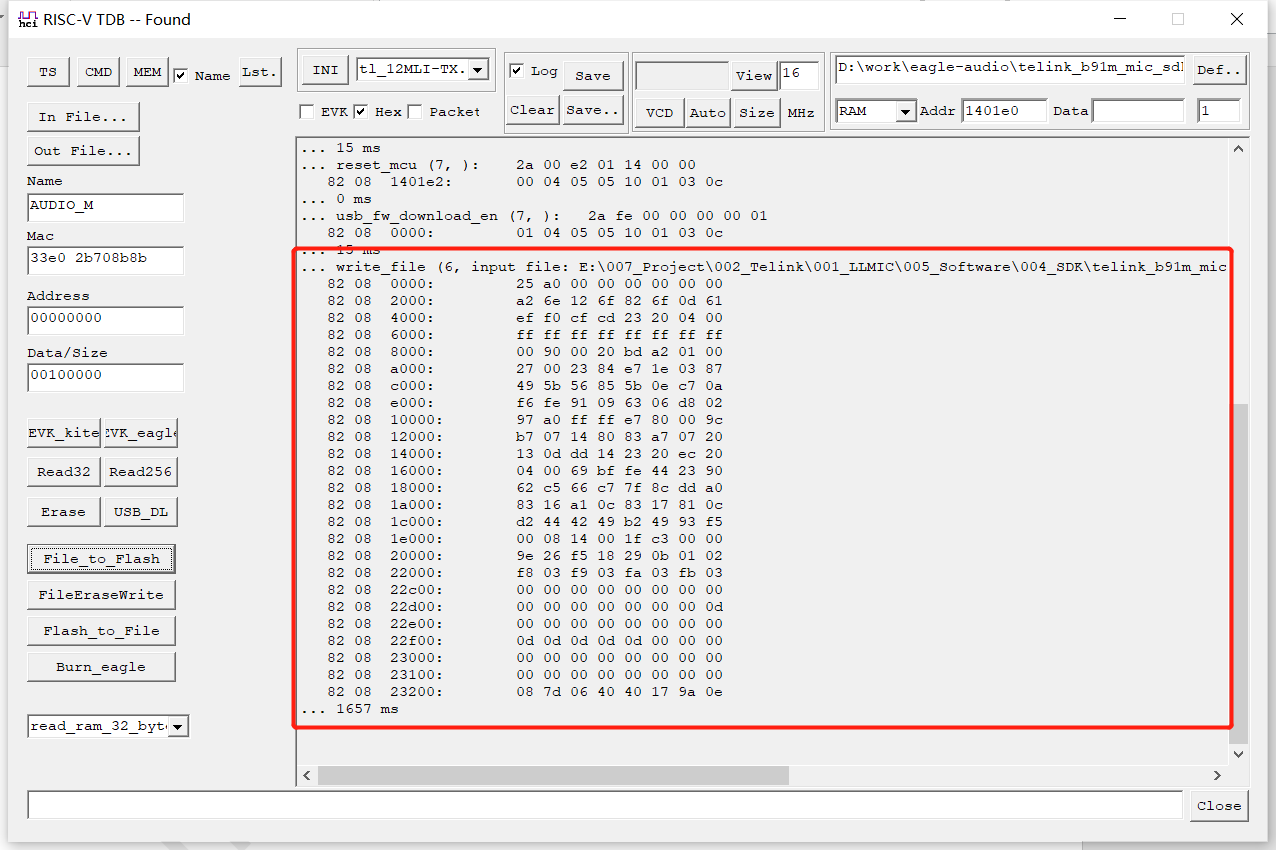Open the tl_12MLI-TX firmware dropdown
The image size is (1276, 850).
click(x=478, y=70)
